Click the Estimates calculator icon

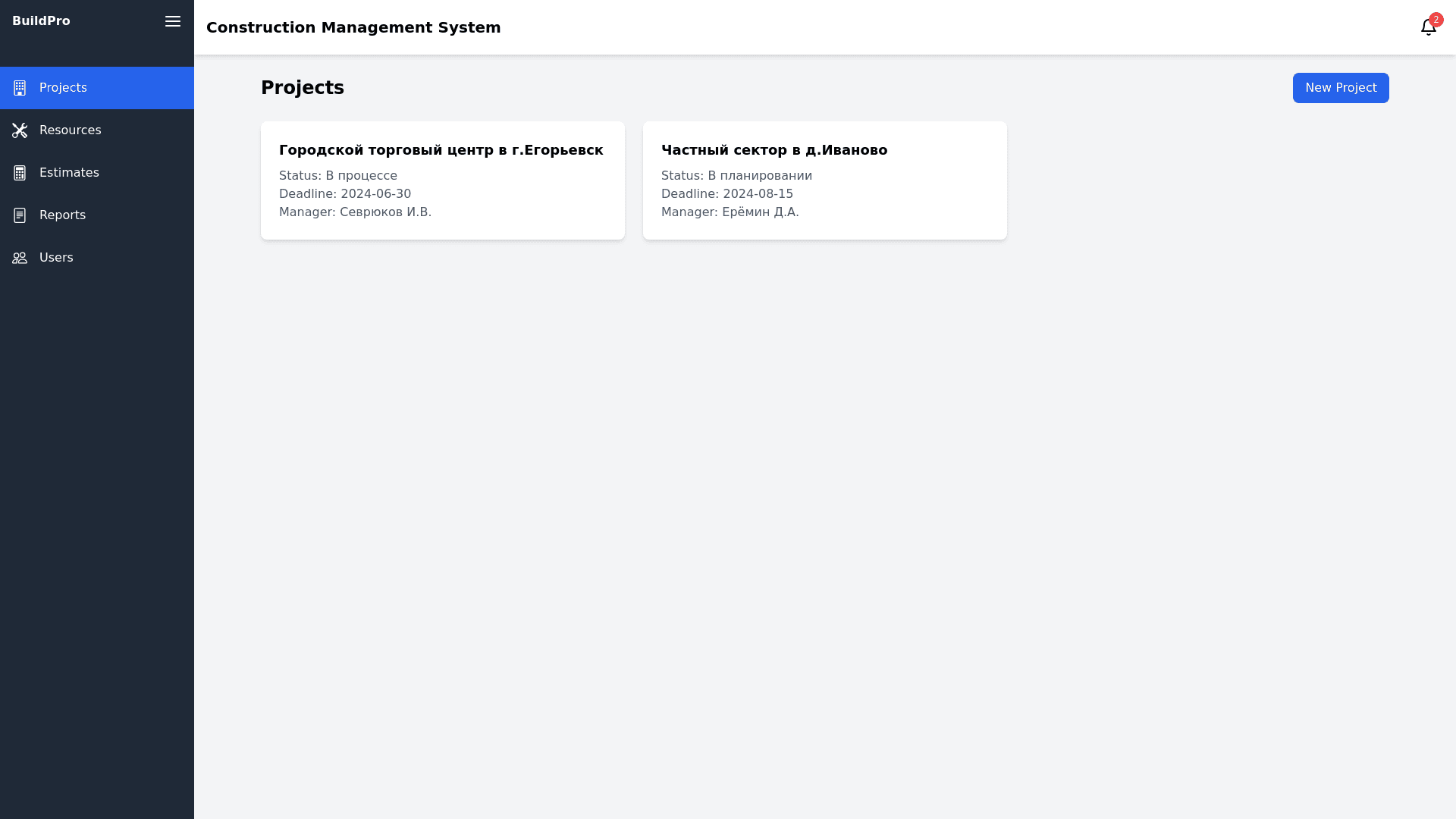point(20,173)
